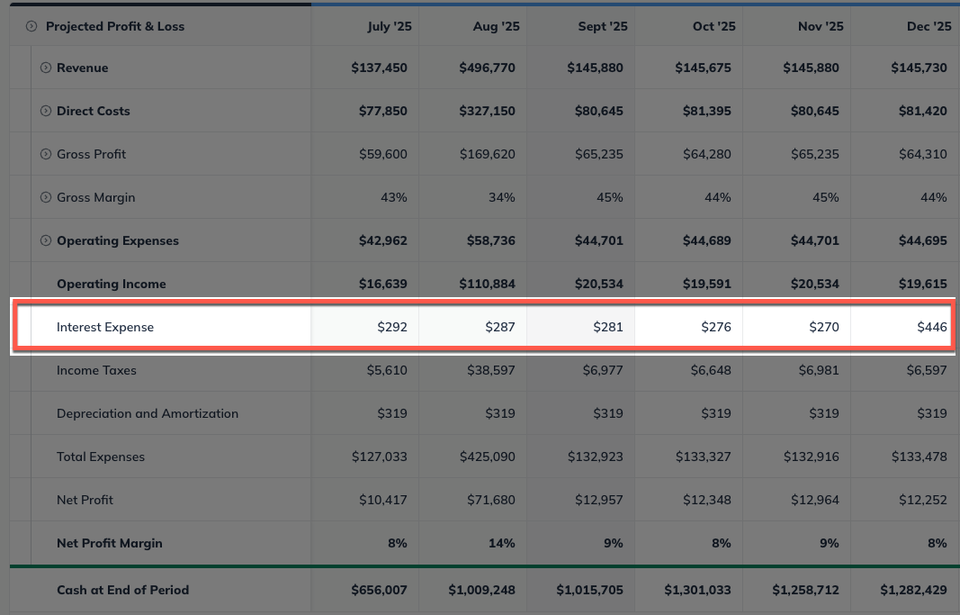Select the Interest Expense row label
This screenshot has height=615, width=960.
pyautogui.click(x=105, y=327)
